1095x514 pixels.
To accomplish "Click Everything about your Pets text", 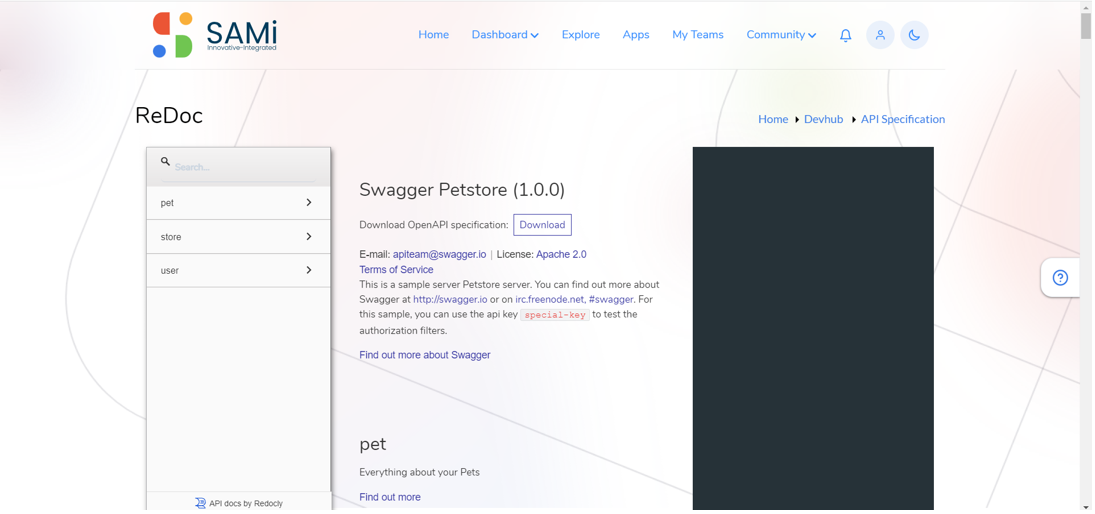I will click(419, 472).
